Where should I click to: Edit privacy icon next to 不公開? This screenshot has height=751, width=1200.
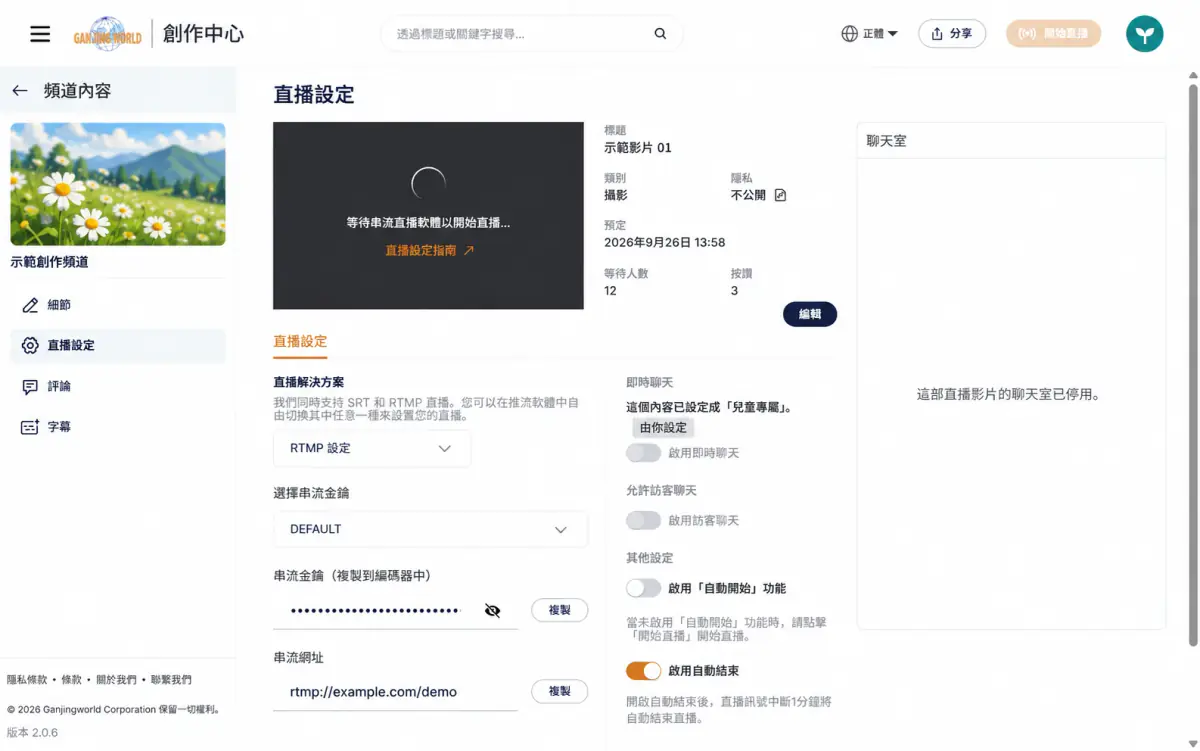[781, 195]
